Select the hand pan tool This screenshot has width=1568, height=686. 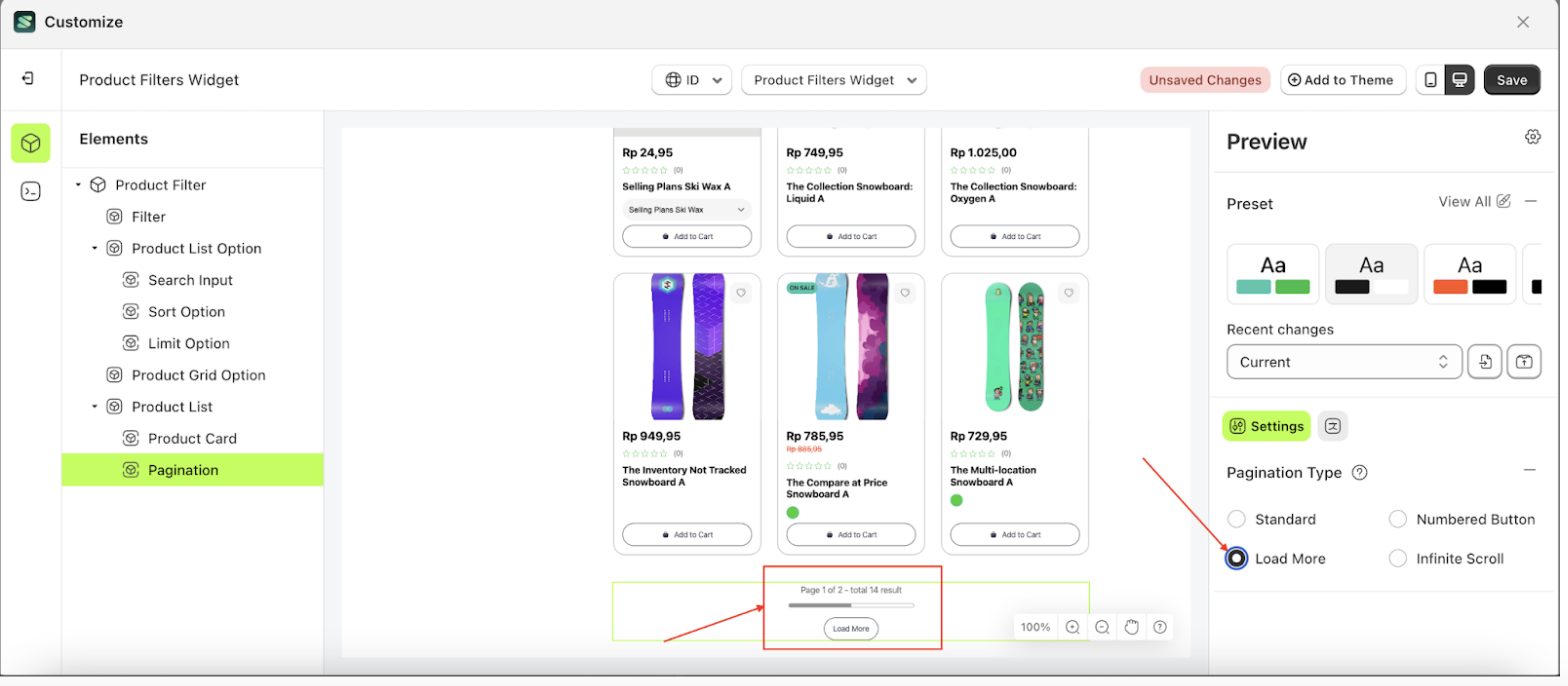tap(1131, 627)
